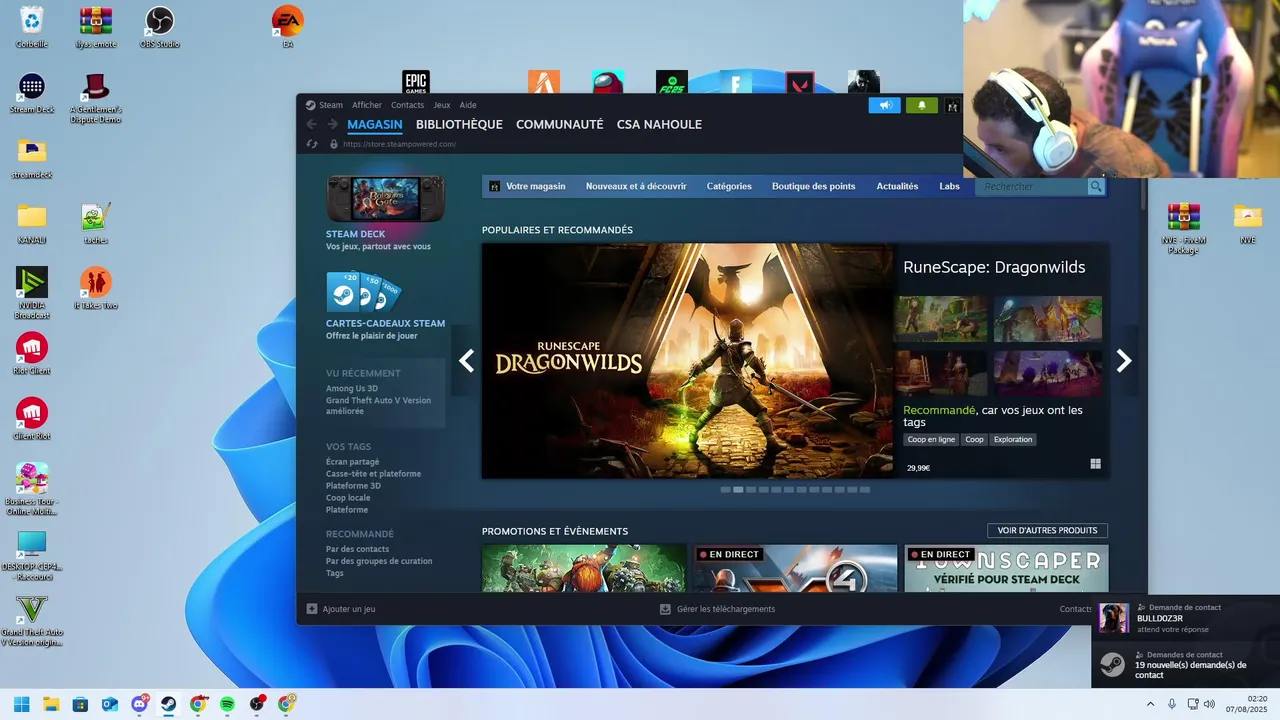
Task: Open the Steam Deck promo image
Action: pyautogui.click(x=386, y=199)
